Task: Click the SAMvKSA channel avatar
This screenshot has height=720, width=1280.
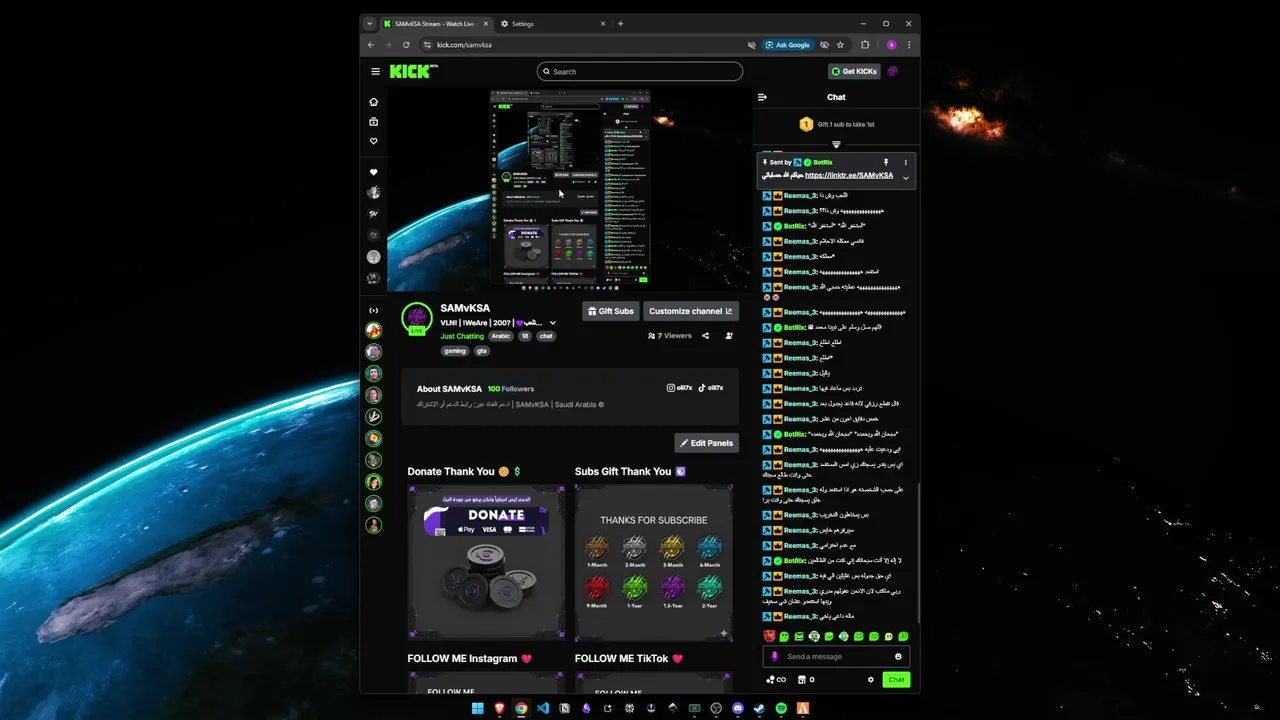Action: pos(417,320)
